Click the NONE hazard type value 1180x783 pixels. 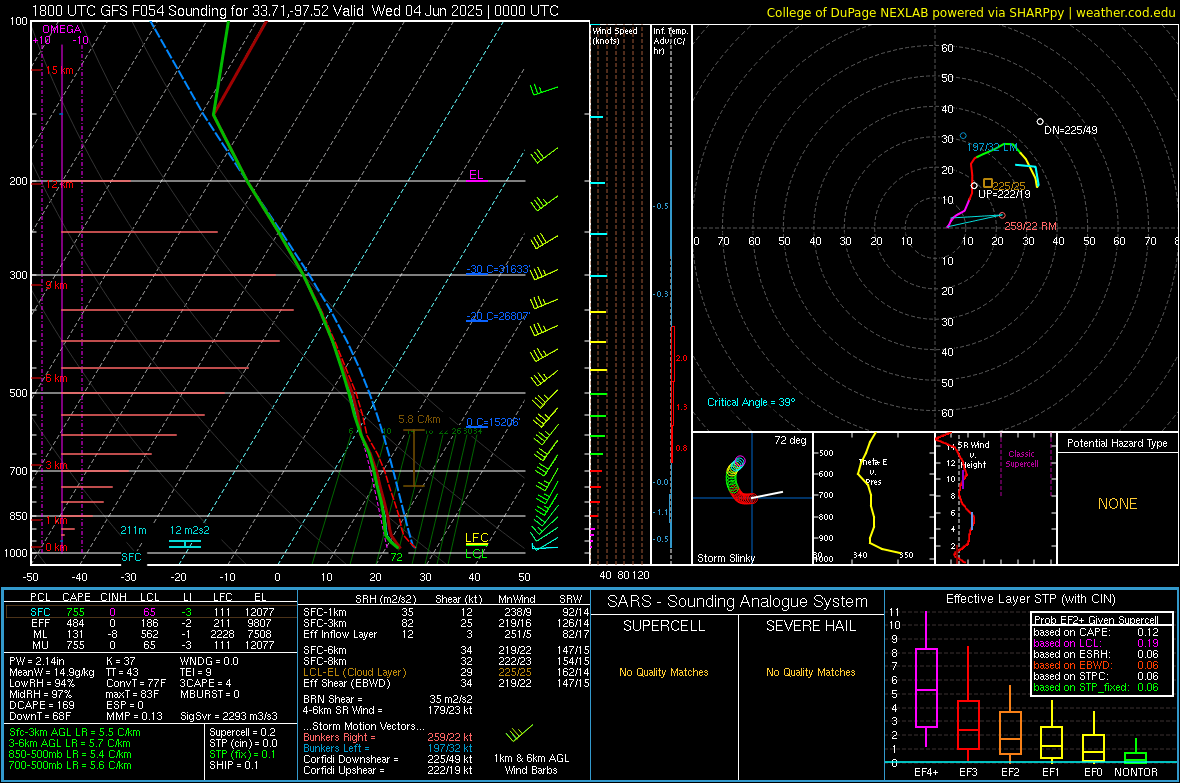[1117, 504]
